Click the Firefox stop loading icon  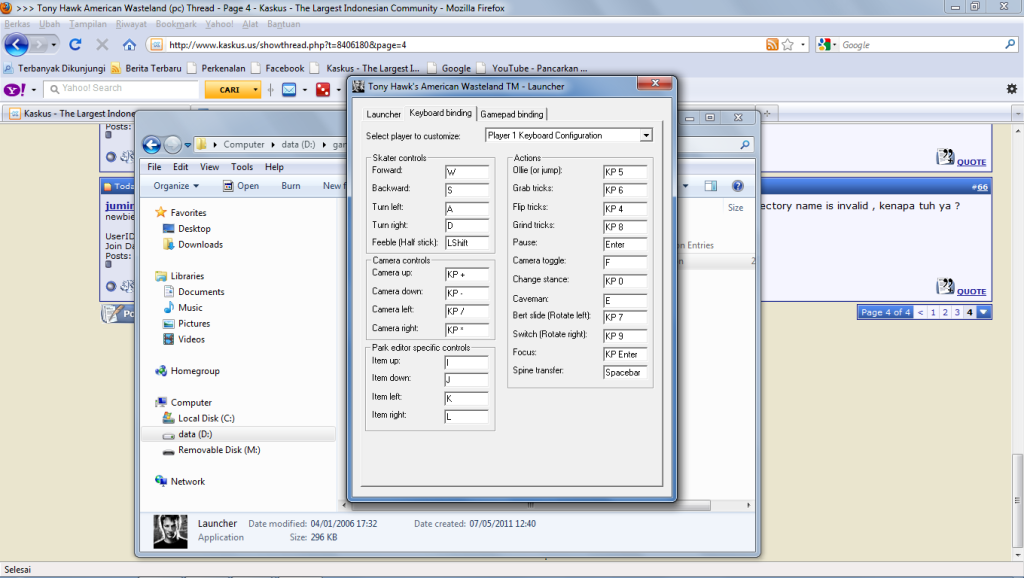tap(102, 44)
